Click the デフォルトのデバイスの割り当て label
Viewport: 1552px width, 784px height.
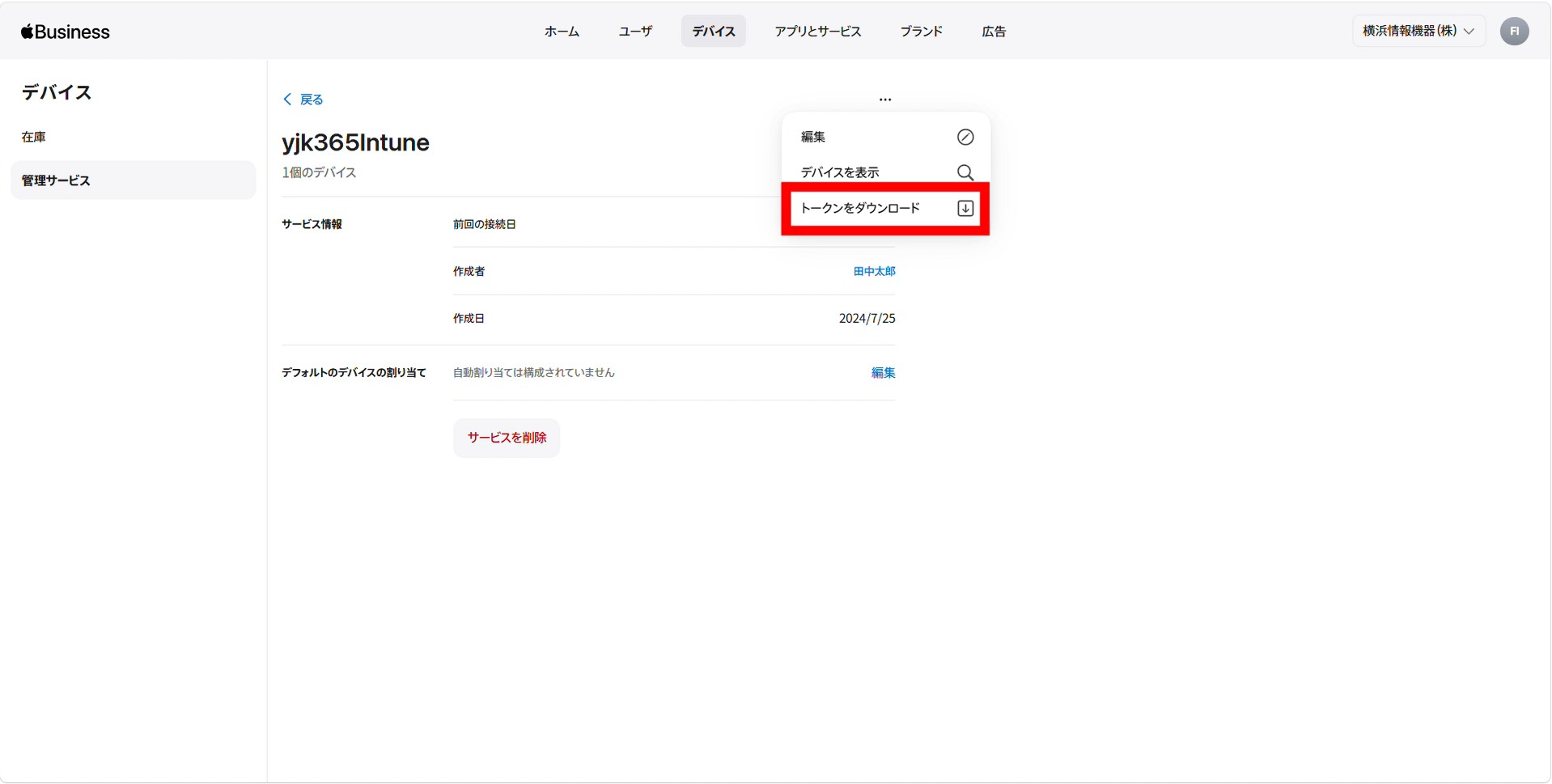click(354, 373)
